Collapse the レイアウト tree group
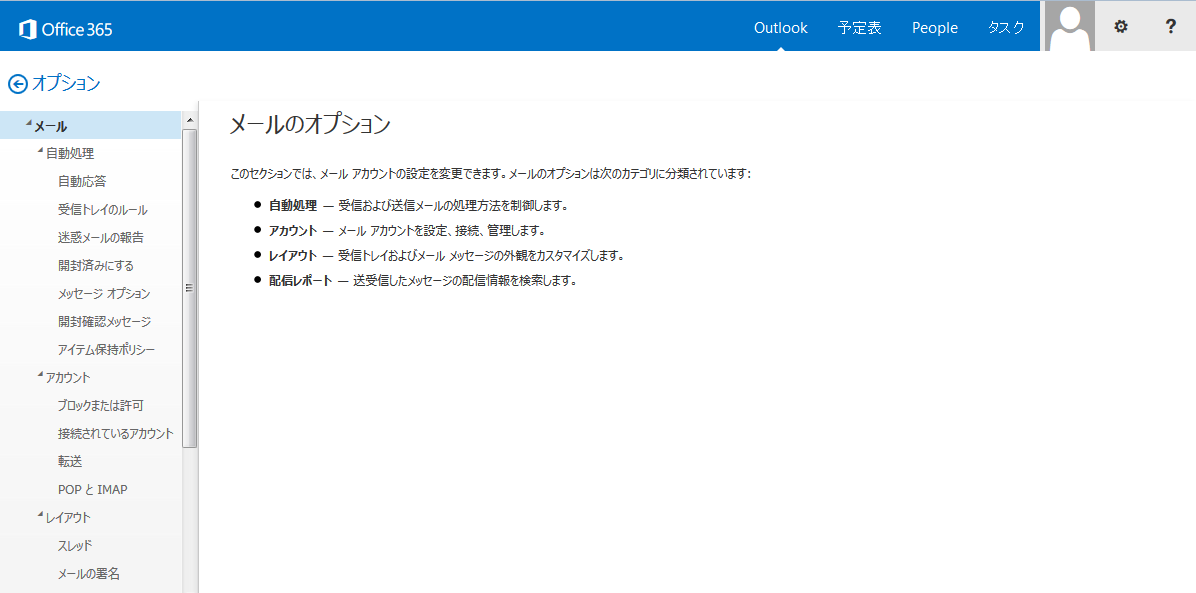The image size is (1196, 593). 40,514
